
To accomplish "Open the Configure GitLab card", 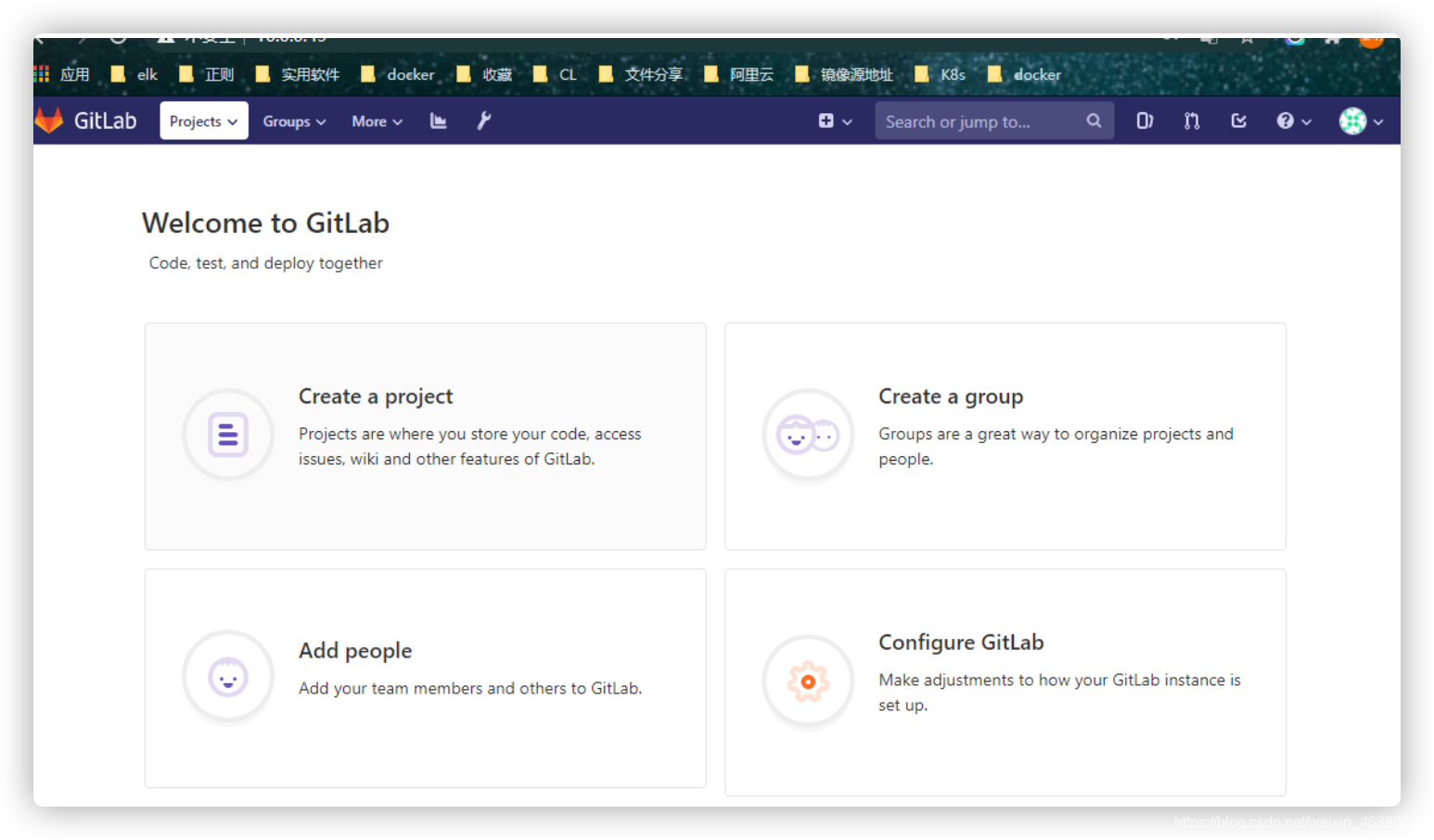I will tap(1005, 682).
